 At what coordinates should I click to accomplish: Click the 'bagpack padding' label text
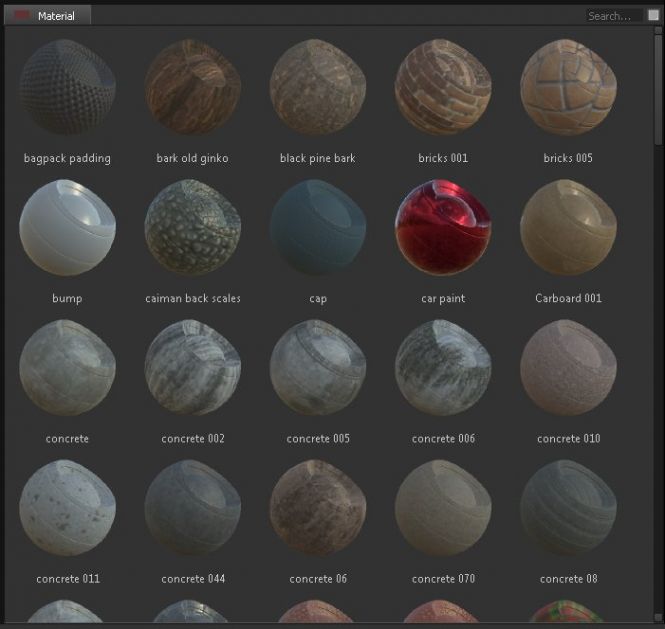tap(67, 159)
